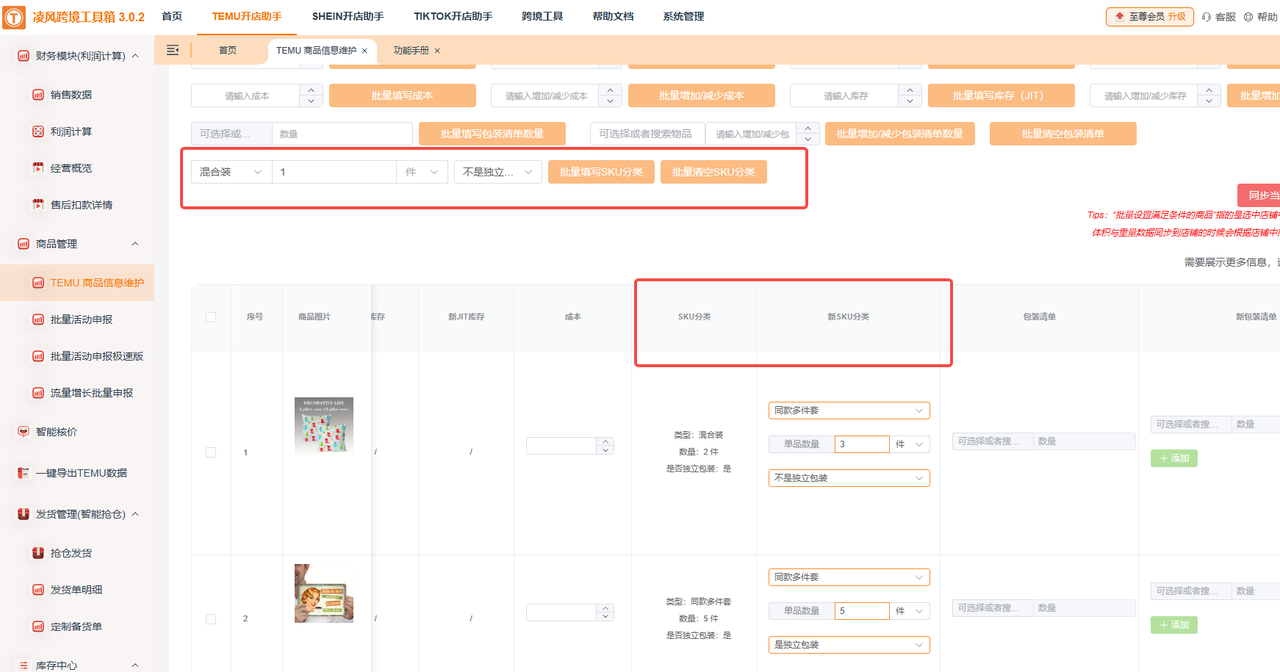Click the 售后扣款详情 sidebar icon
1280x672 pixels.
[x=38, y=205]
